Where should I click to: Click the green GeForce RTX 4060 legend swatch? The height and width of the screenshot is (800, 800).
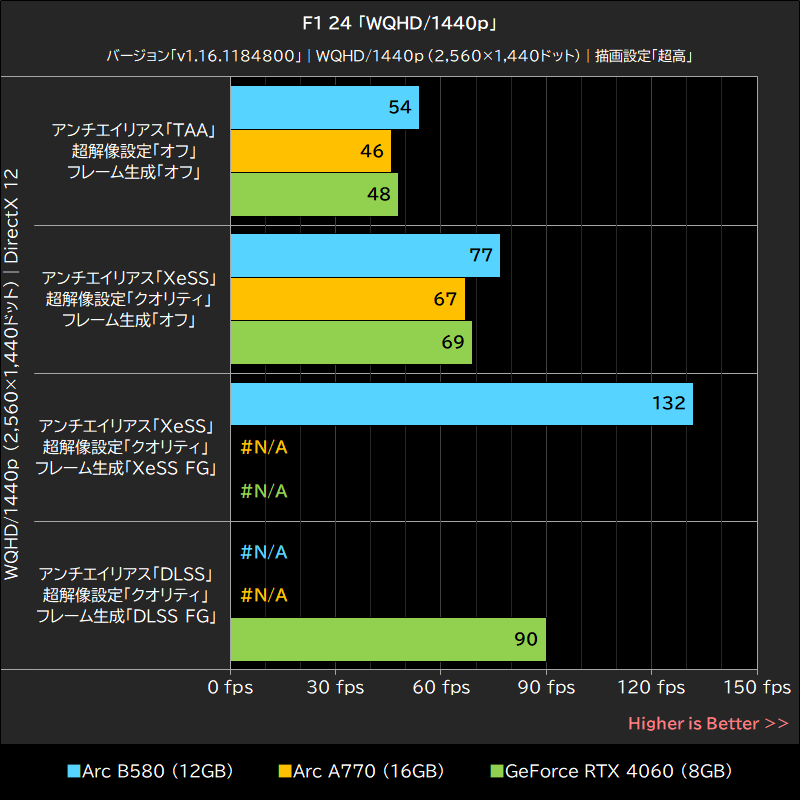[x=497, y=771]
